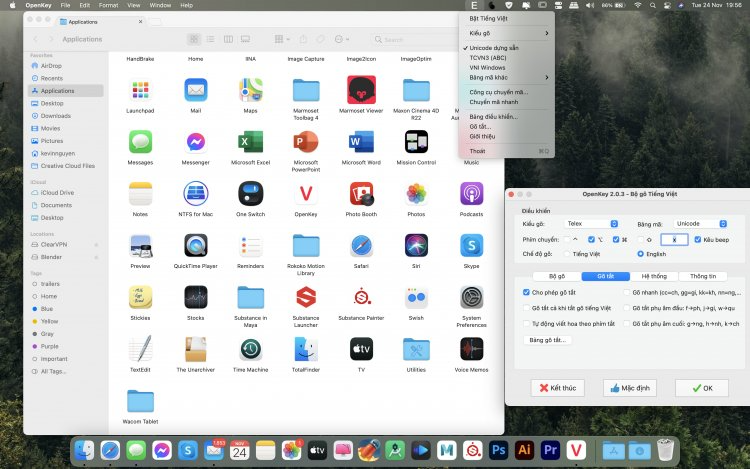750x469 pixels.
Task: Open Illustrator from the Dock
Action: [524, 450]
